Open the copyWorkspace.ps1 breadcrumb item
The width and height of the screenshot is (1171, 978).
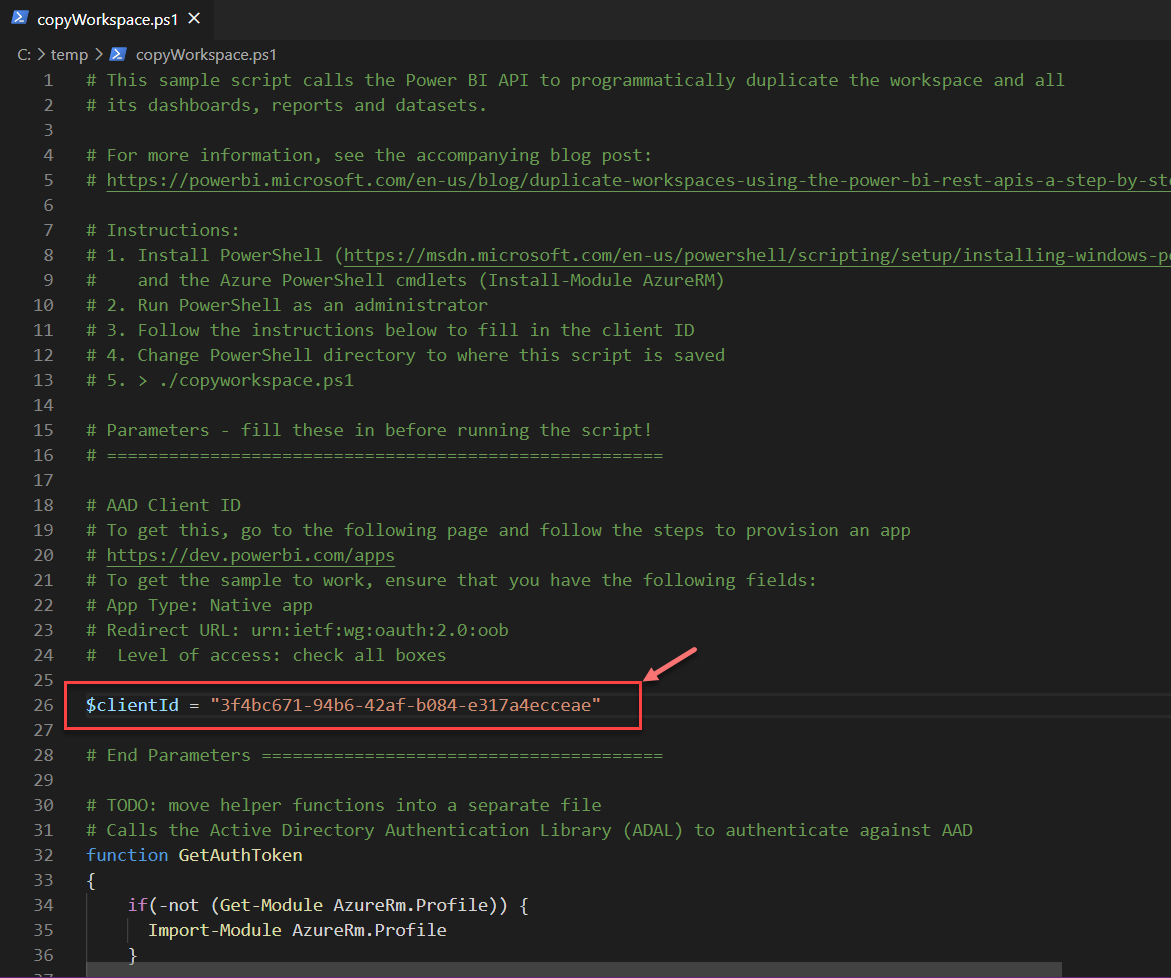pos(206,54)
